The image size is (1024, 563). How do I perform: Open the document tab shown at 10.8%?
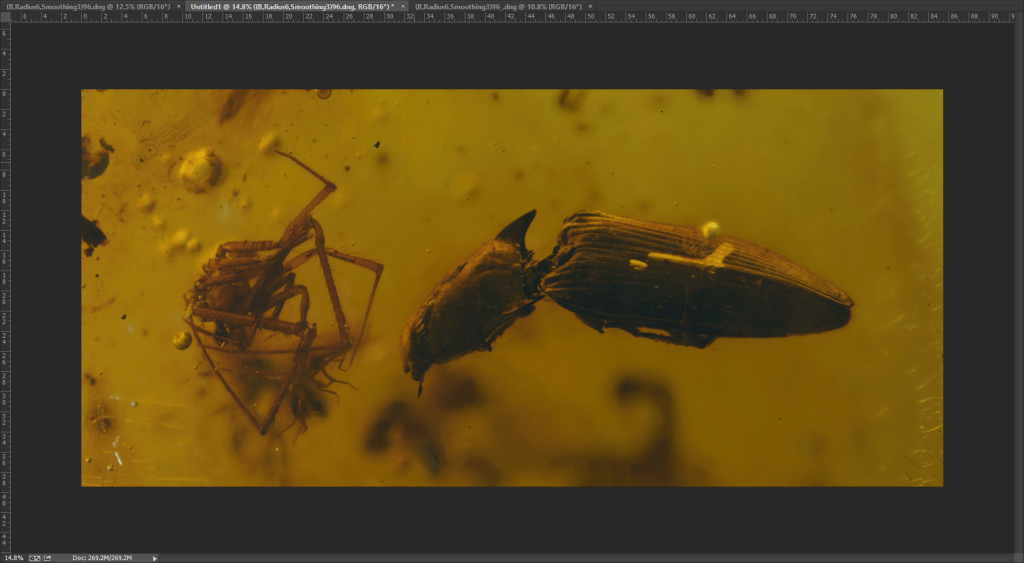coord(500,6)
